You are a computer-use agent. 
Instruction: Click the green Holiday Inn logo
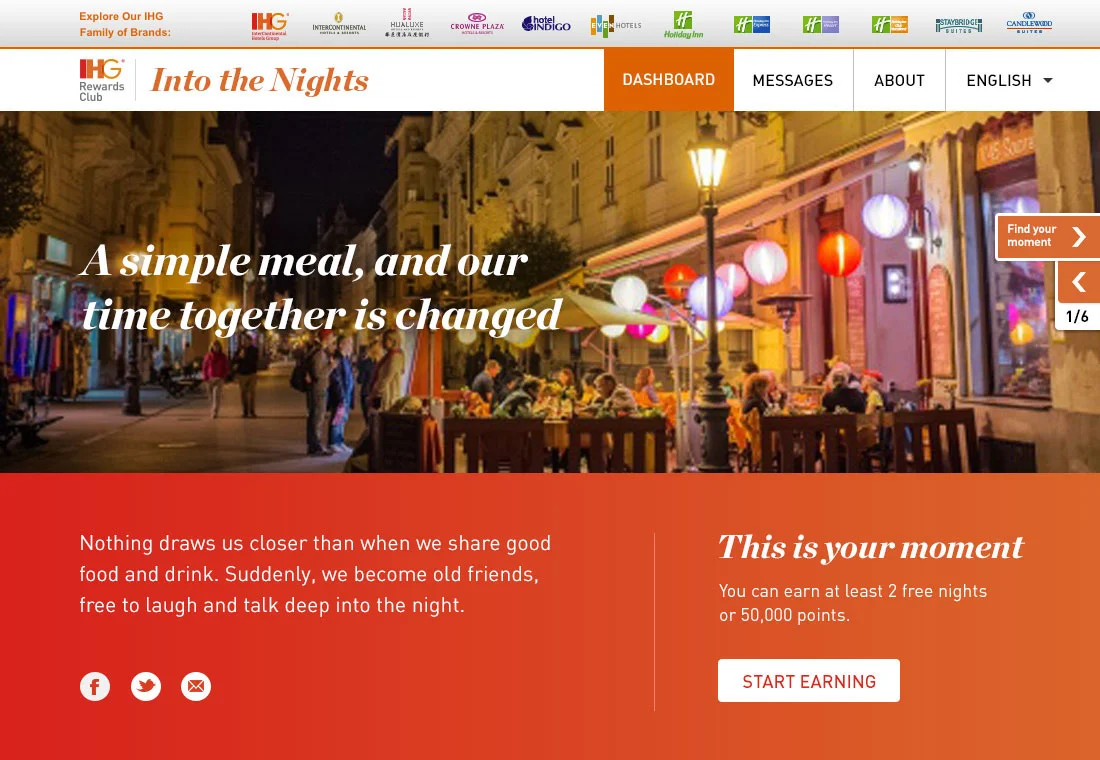pos(683,25)
